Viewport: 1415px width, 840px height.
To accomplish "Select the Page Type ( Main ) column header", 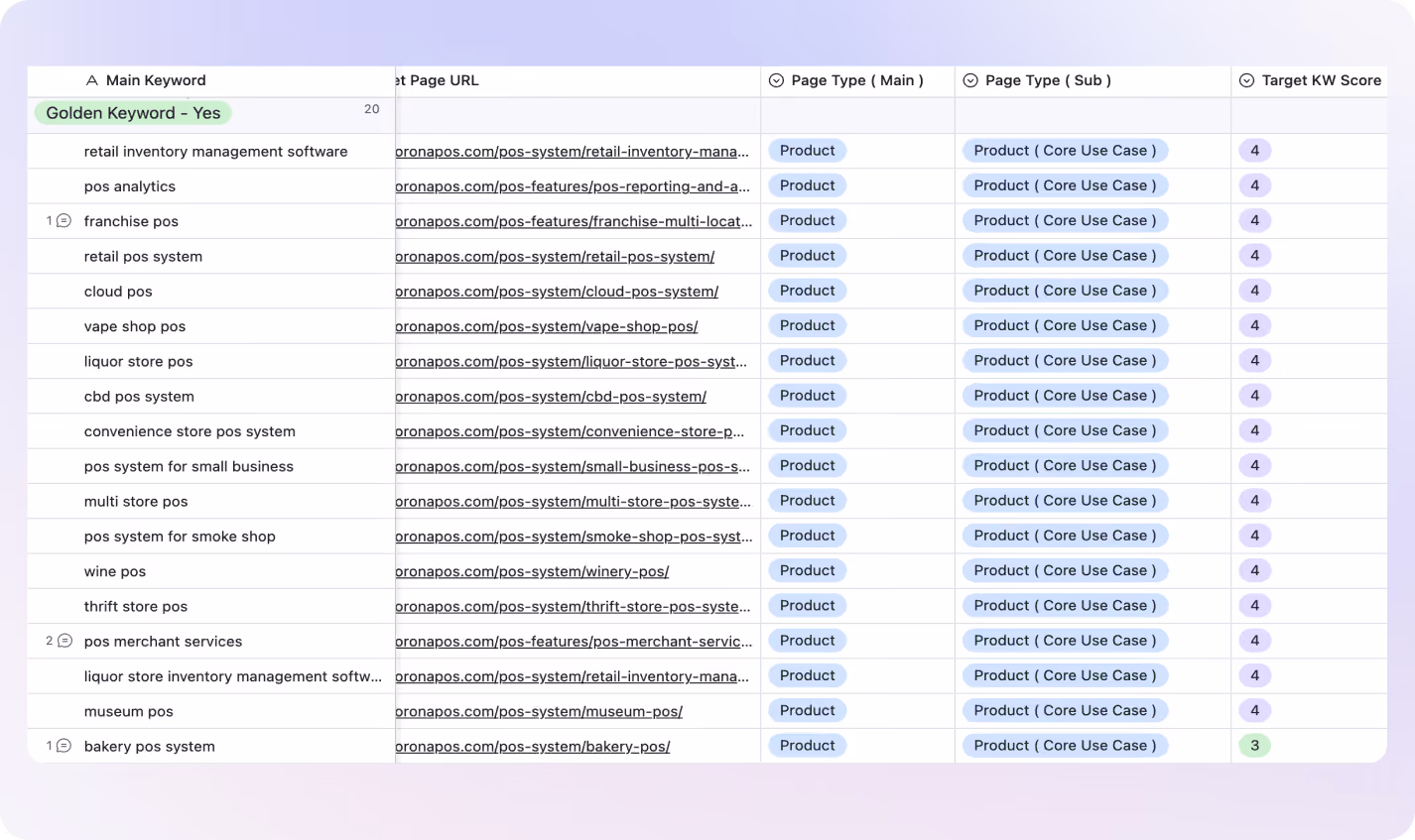I will tap(858, 81).
